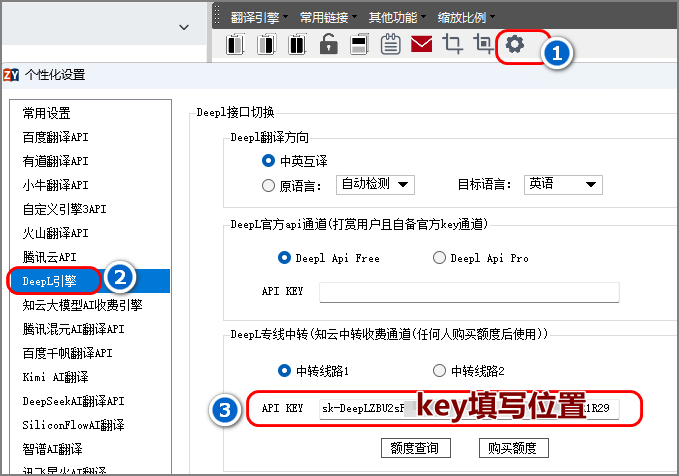Click the first book-page layout icon
The image size is (679, 476).
click(x=235, y=44)
